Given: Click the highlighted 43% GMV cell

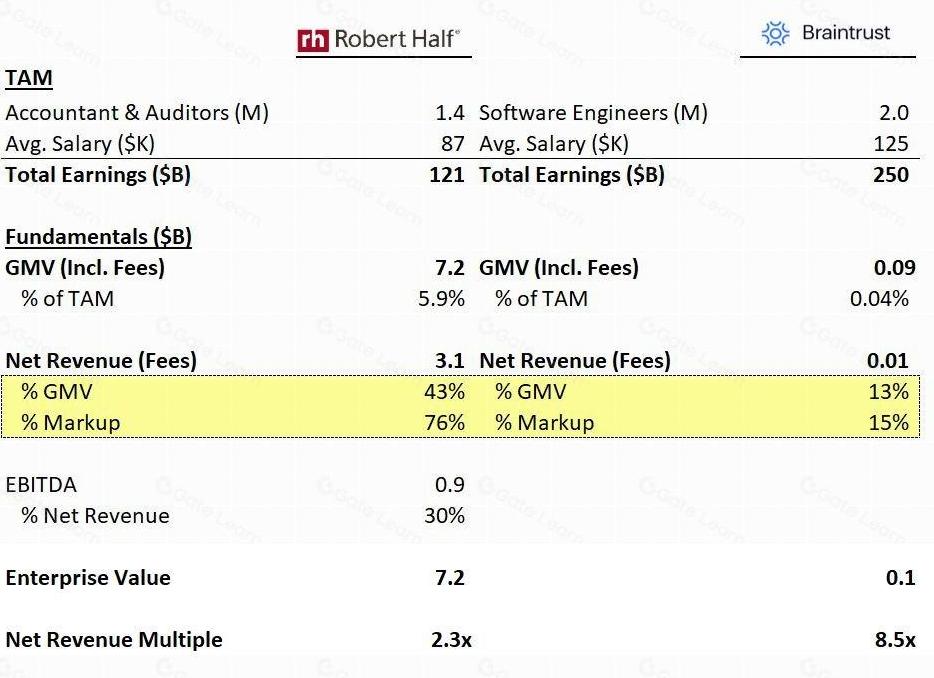Looking at the screenshot, I should (444, 392).
